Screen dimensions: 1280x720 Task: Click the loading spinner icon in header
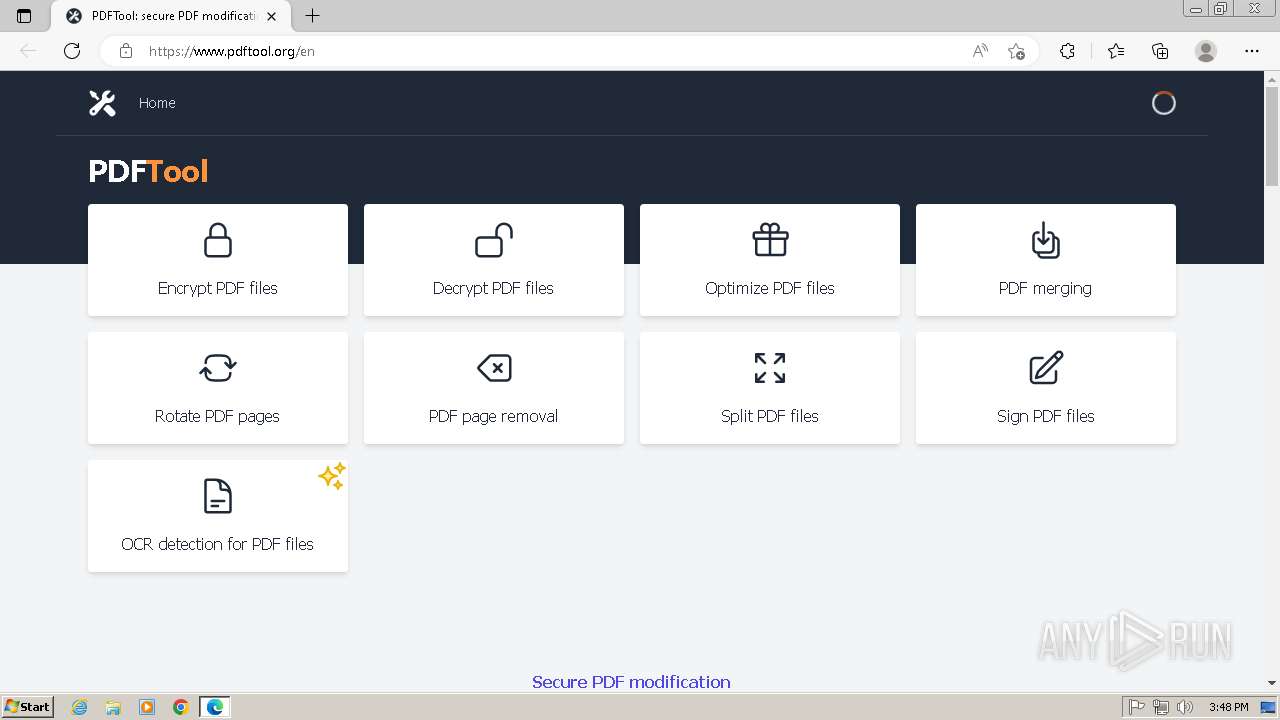point(1163,103)
